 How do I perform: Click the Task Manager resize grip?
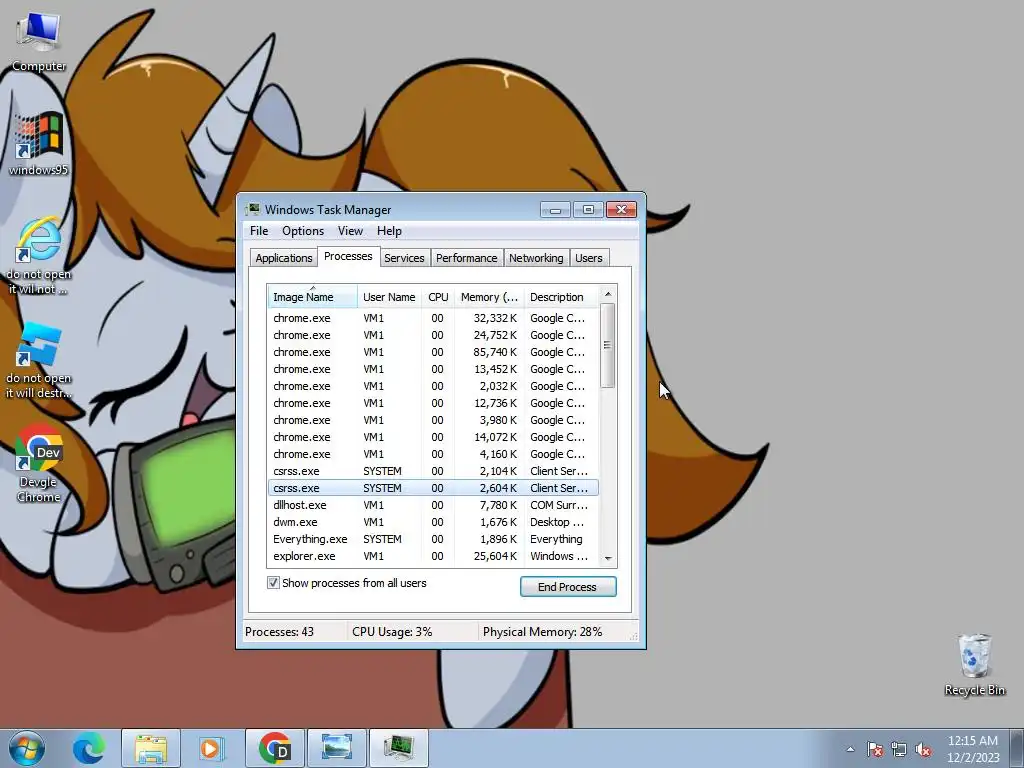(x=633, y=636)
